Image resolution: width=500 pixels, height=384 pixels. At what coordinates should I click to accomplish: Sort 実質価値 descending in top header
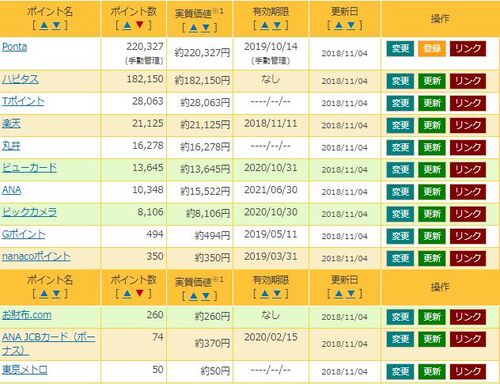click(x=206, y=27)
